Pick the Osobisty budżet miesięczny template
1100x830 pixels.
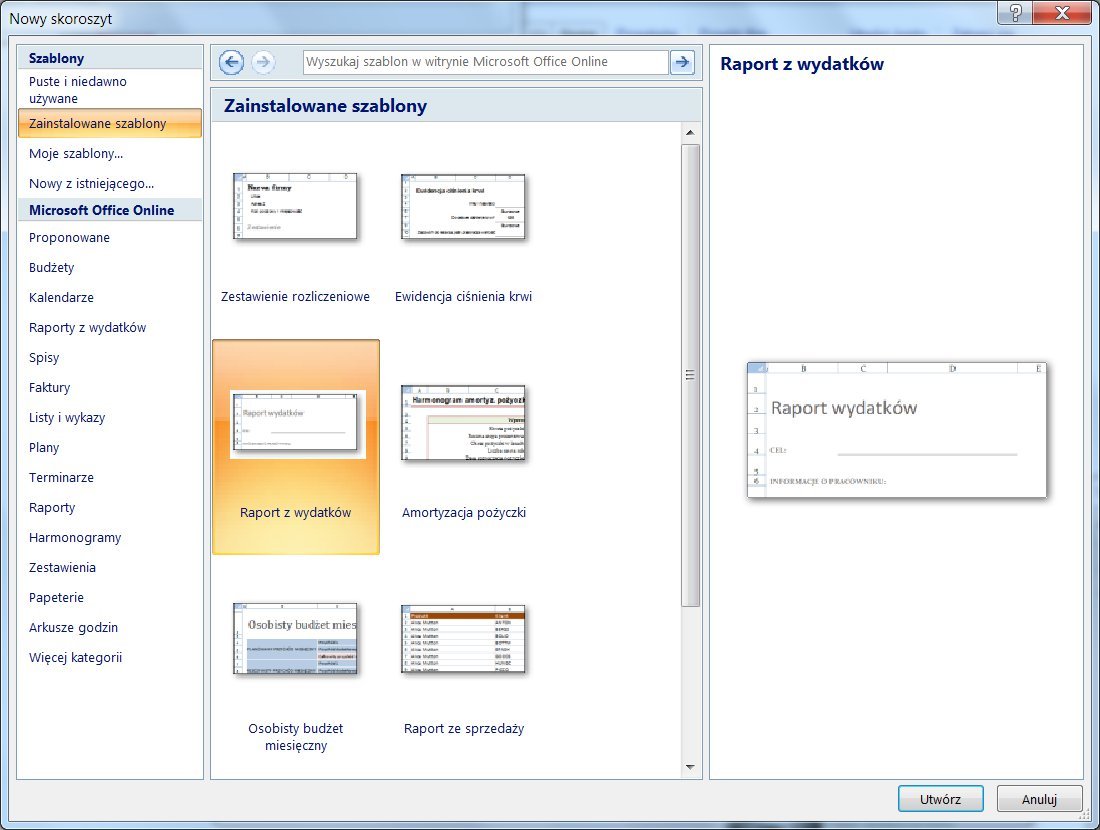pos(295,639)
